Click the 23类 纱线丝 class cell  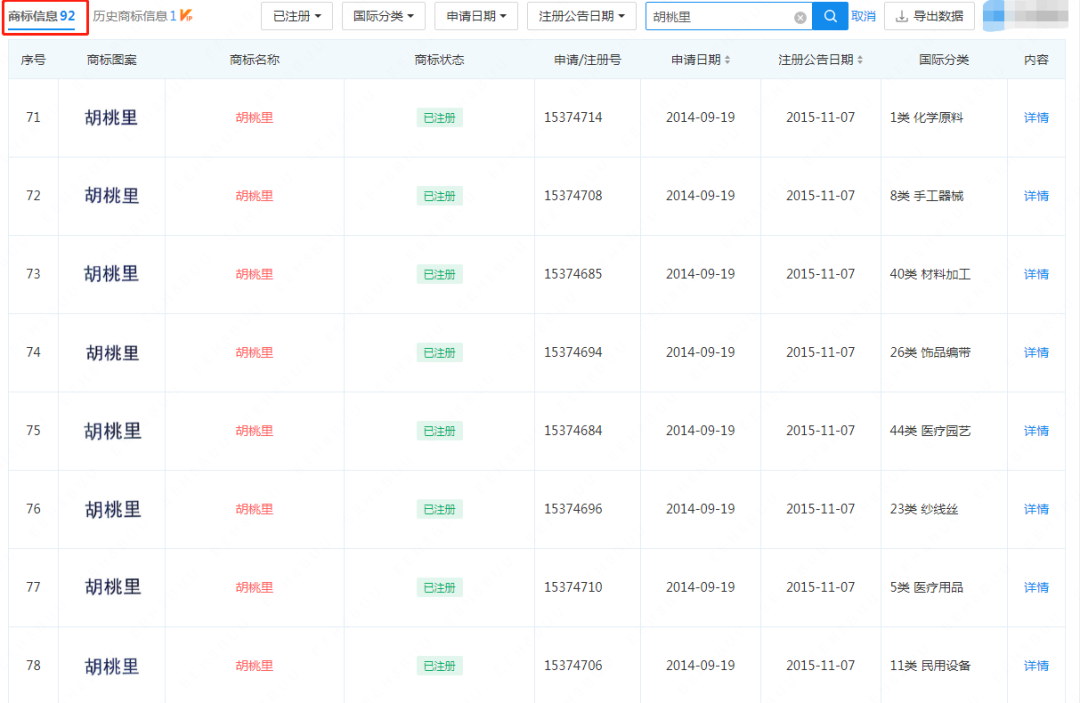point(924,510)
